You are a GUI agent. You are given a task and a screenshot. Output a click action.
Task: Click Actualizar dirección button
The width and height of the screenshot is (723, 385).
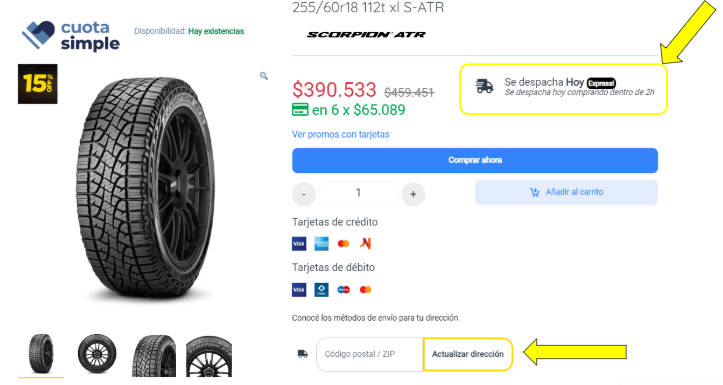click(x=468, y=354)
